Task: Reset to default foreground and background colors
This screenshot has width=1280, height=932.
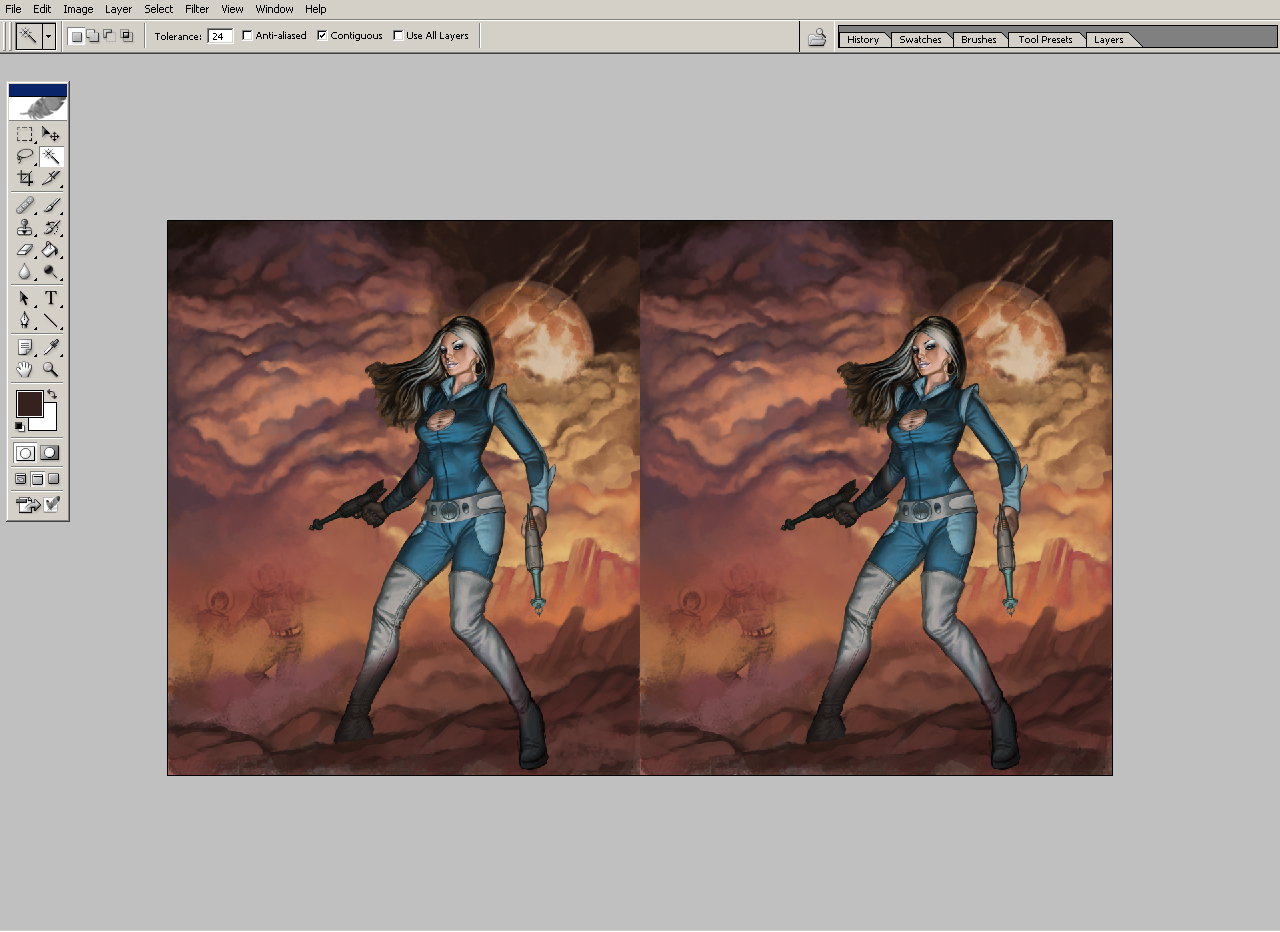Action: point(20,427)
